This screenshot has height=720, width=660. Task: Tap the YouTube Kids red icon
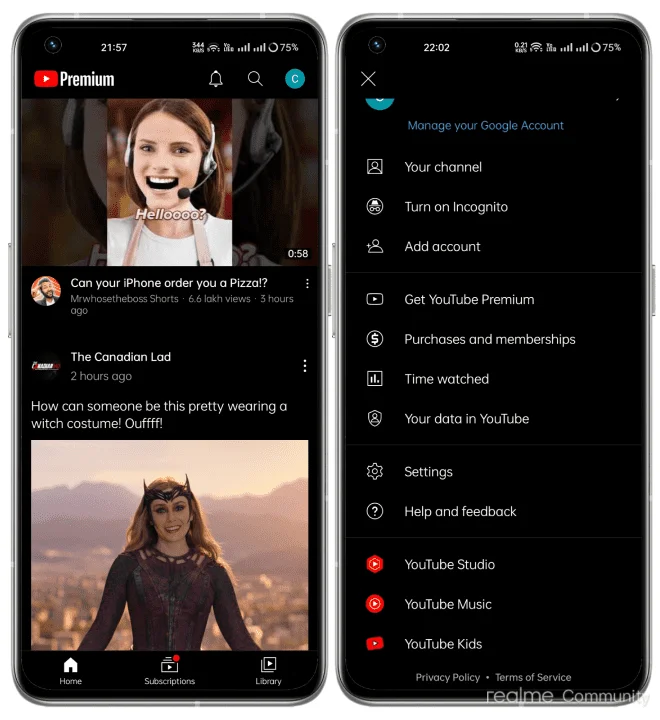tap(375, 643)
